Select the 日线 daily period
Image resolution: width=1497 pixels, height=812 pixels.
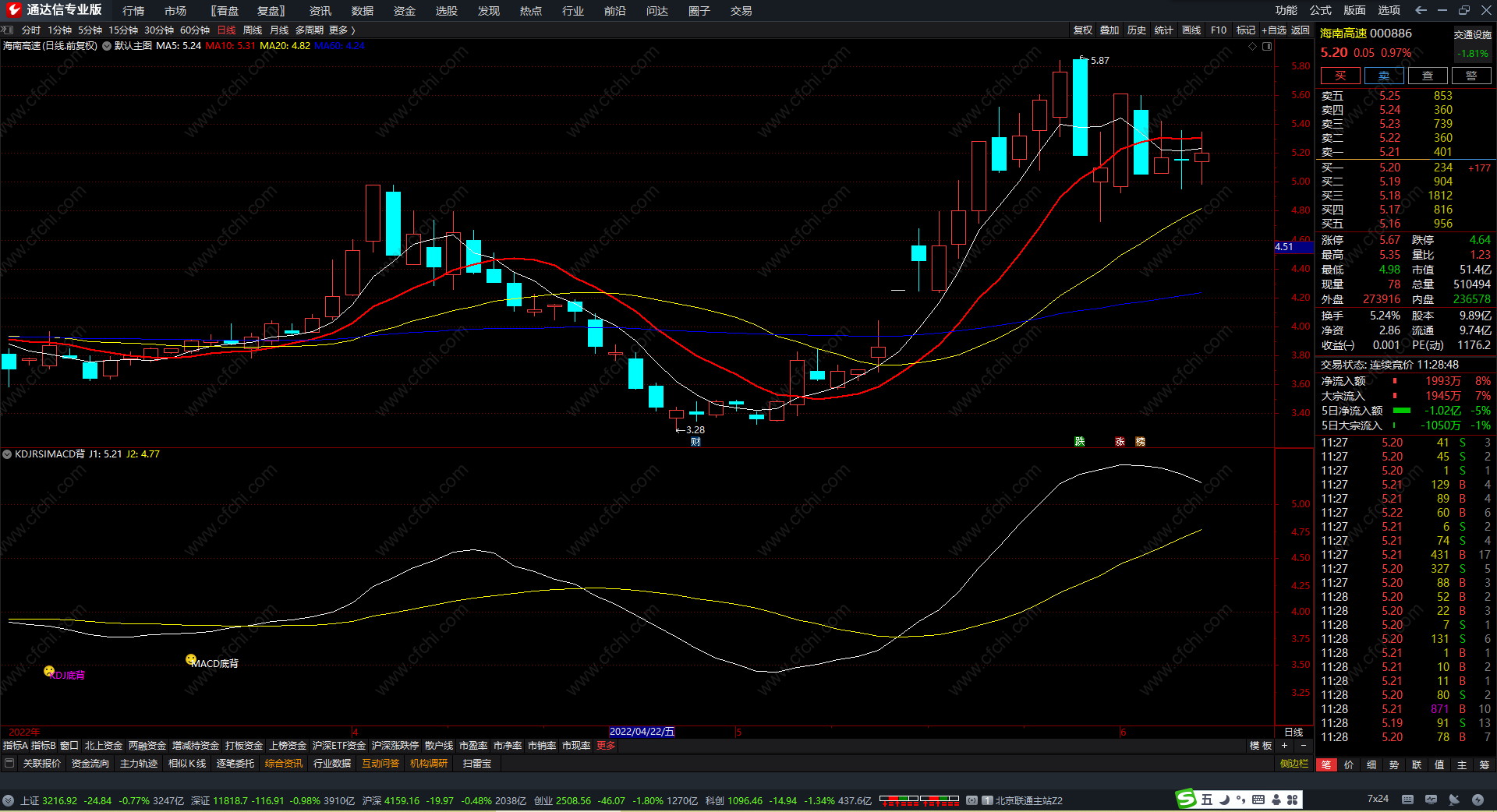coord(226,30)
